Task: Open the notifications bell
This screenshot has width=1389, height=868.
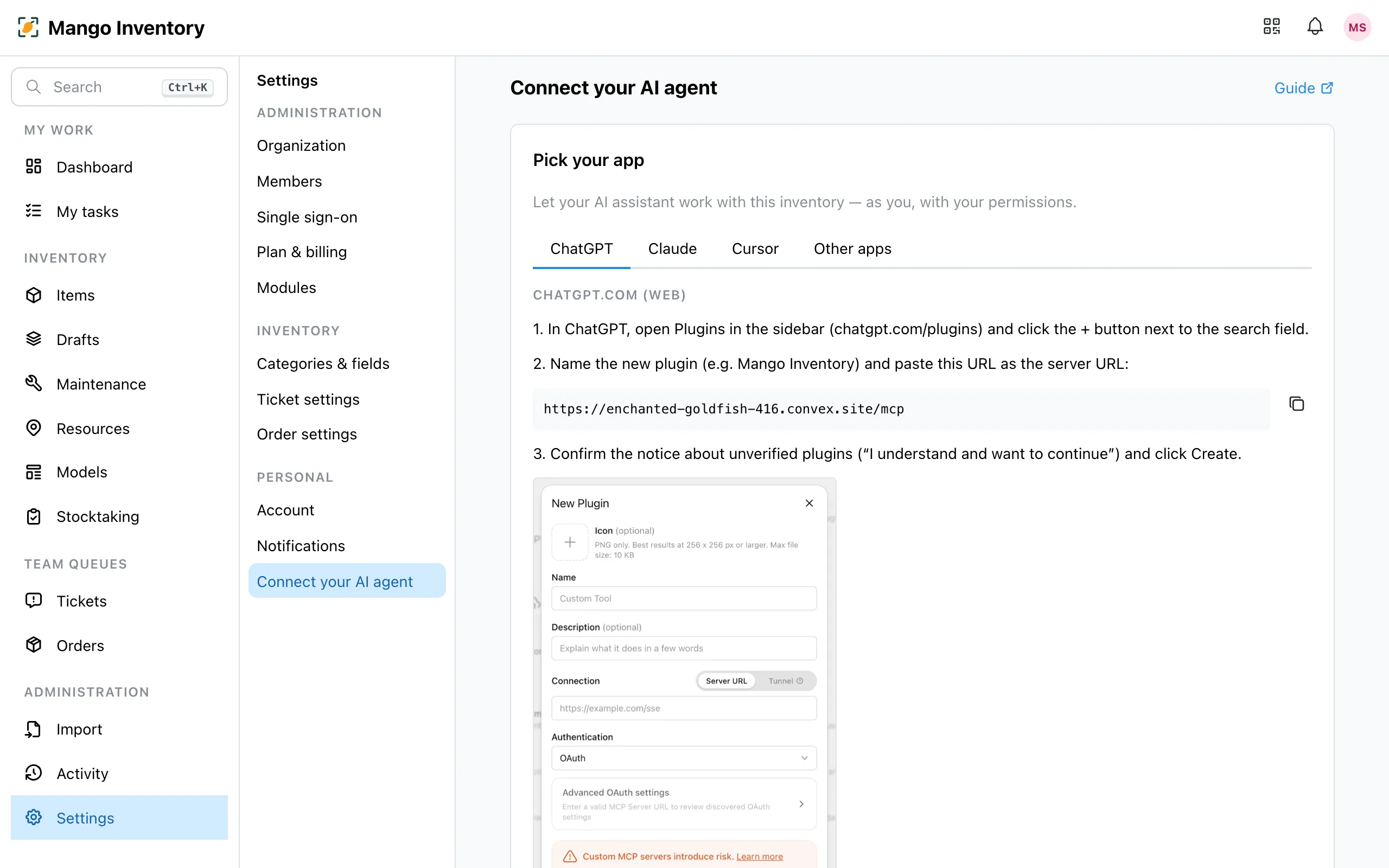Action: click(1315, 27)
